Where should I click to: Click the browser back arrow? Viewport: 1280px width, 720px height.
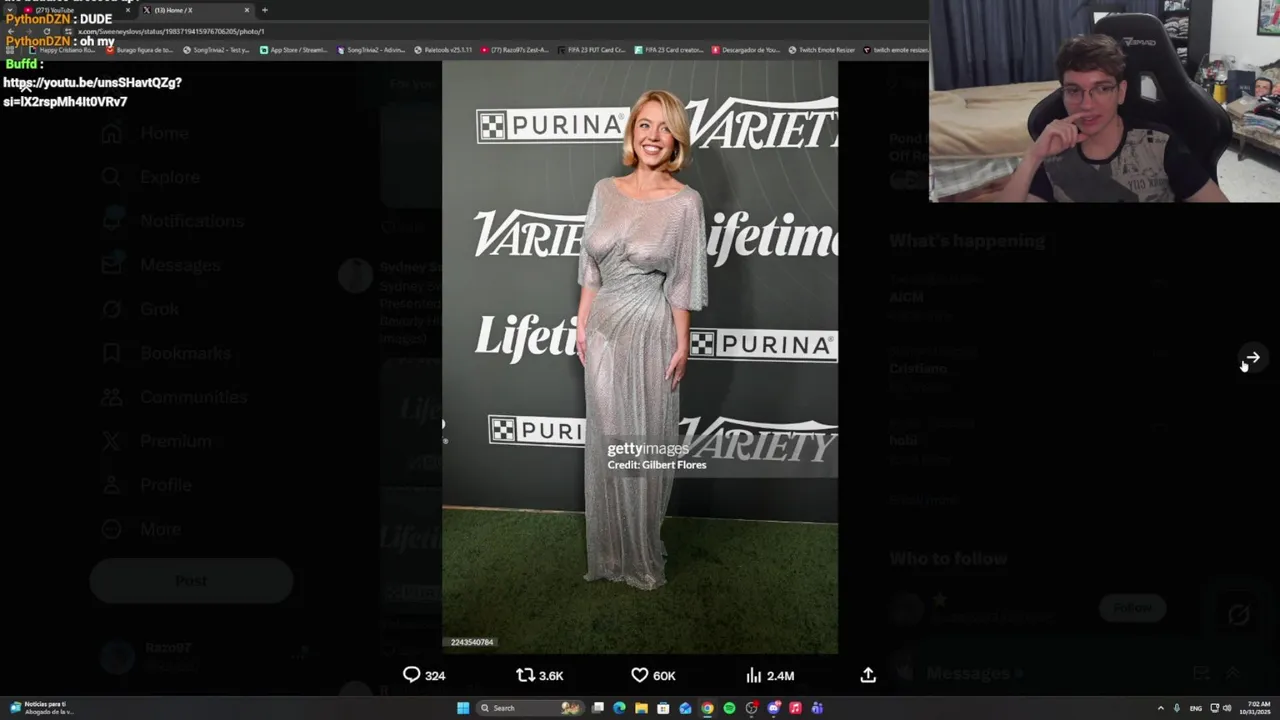tap(12, 31)
